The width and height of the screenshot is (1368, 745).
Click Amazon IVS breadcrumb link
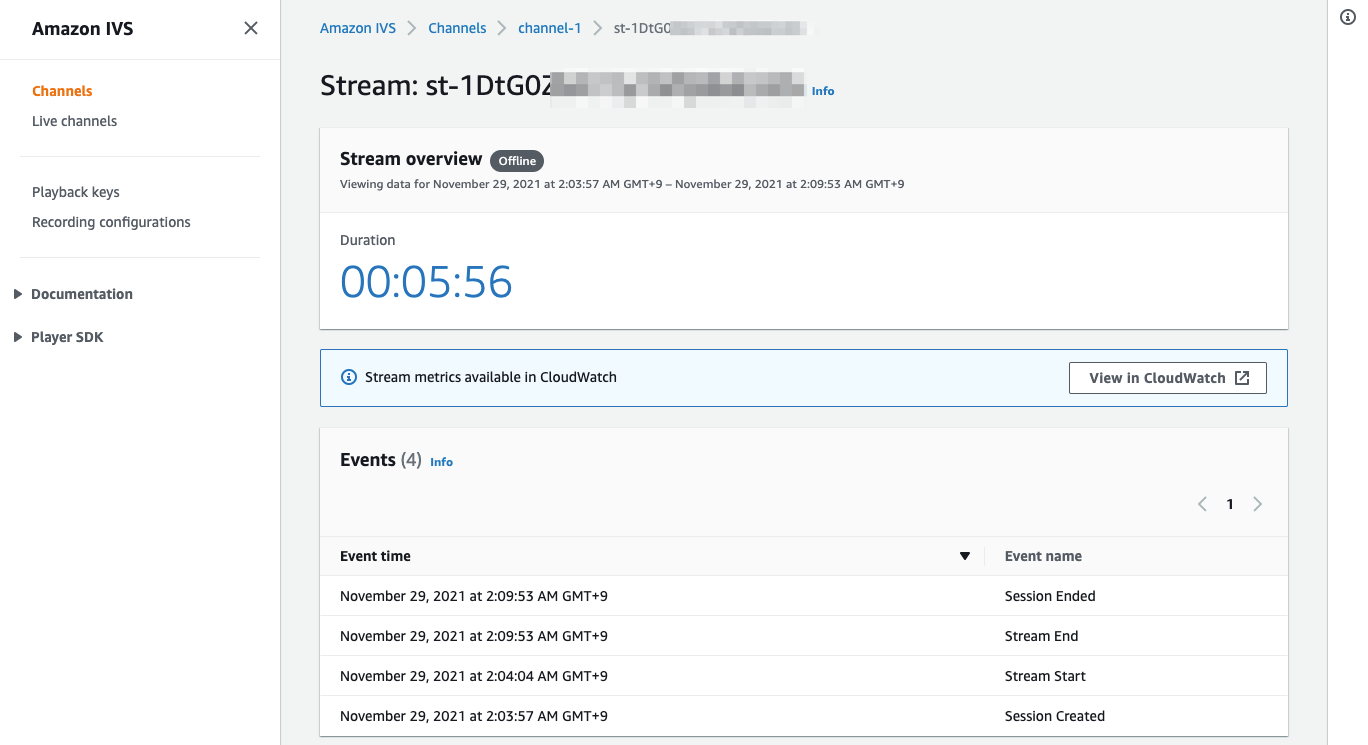[x=359, y=28]
